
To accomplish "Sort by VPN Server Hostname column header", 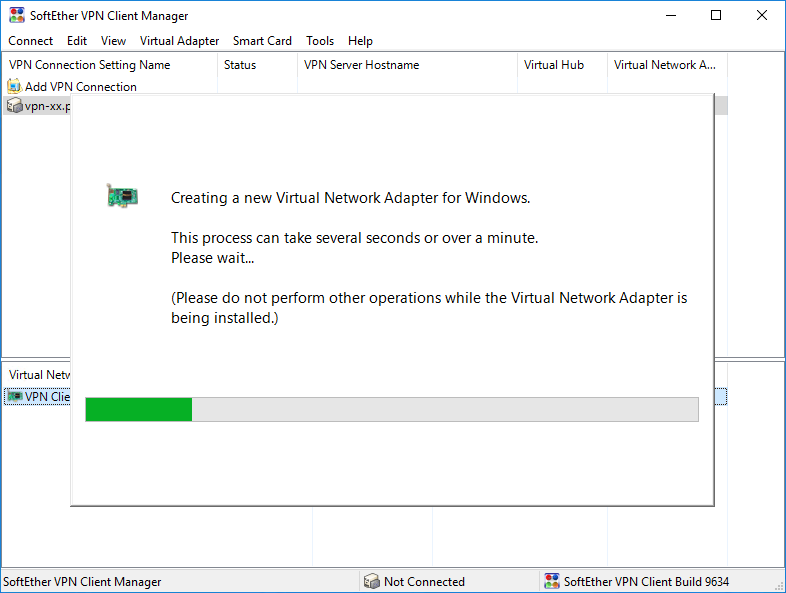I will tap(407, 65).
